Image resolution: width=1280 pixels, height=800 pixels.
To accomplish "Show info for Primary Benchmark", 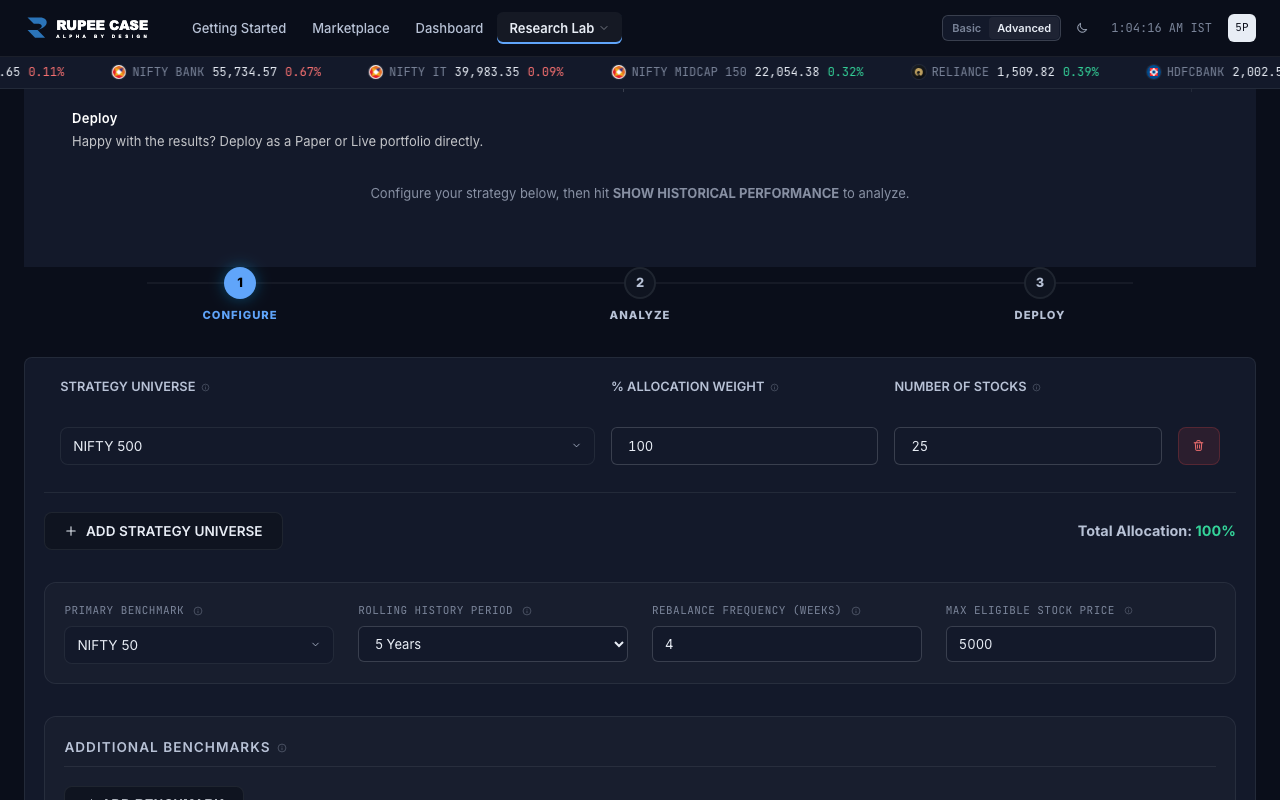I will tap(198, 611).
